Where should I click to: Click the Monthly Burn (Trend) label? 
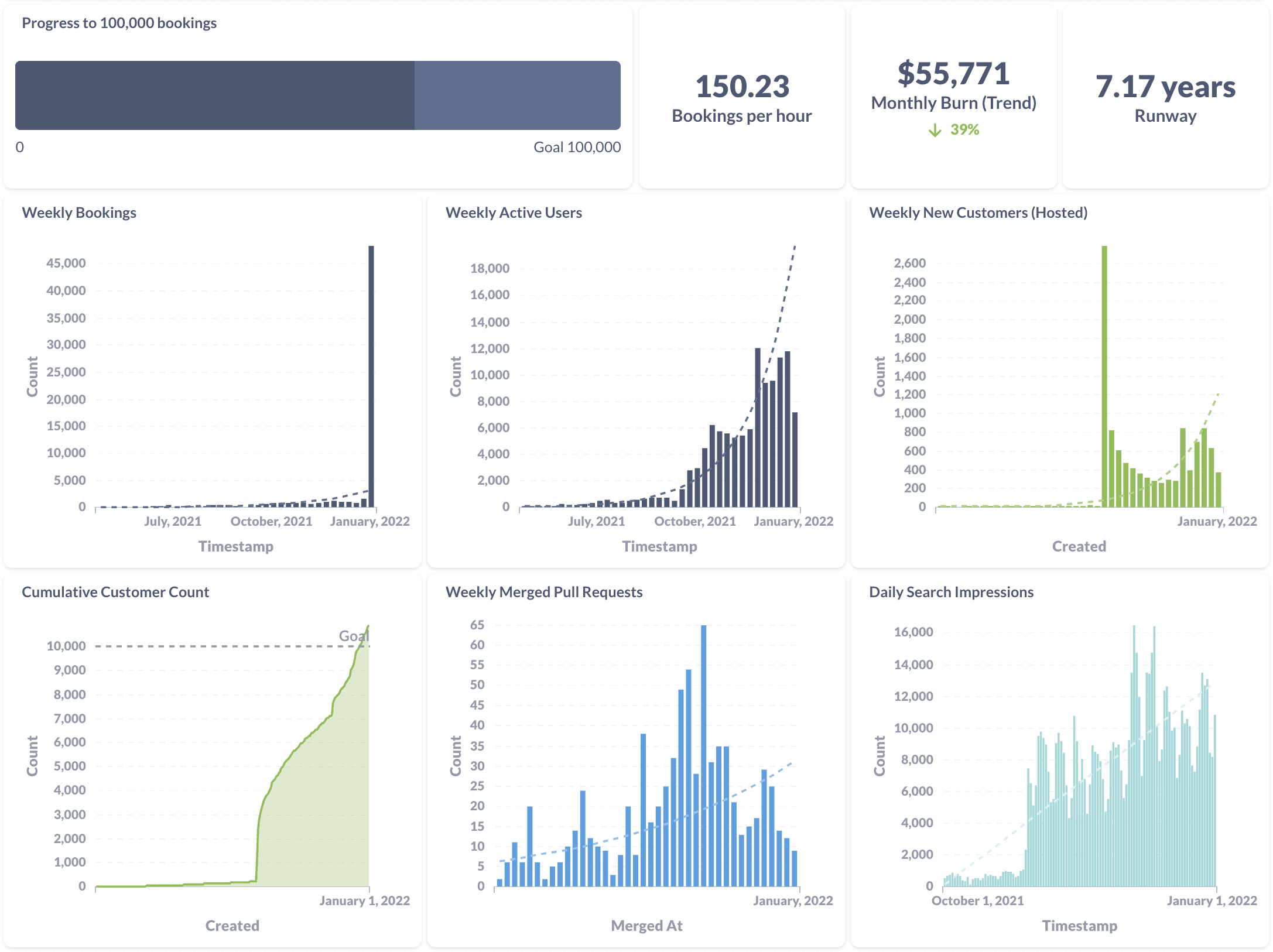pyautogui.click(x=954, y=104)
